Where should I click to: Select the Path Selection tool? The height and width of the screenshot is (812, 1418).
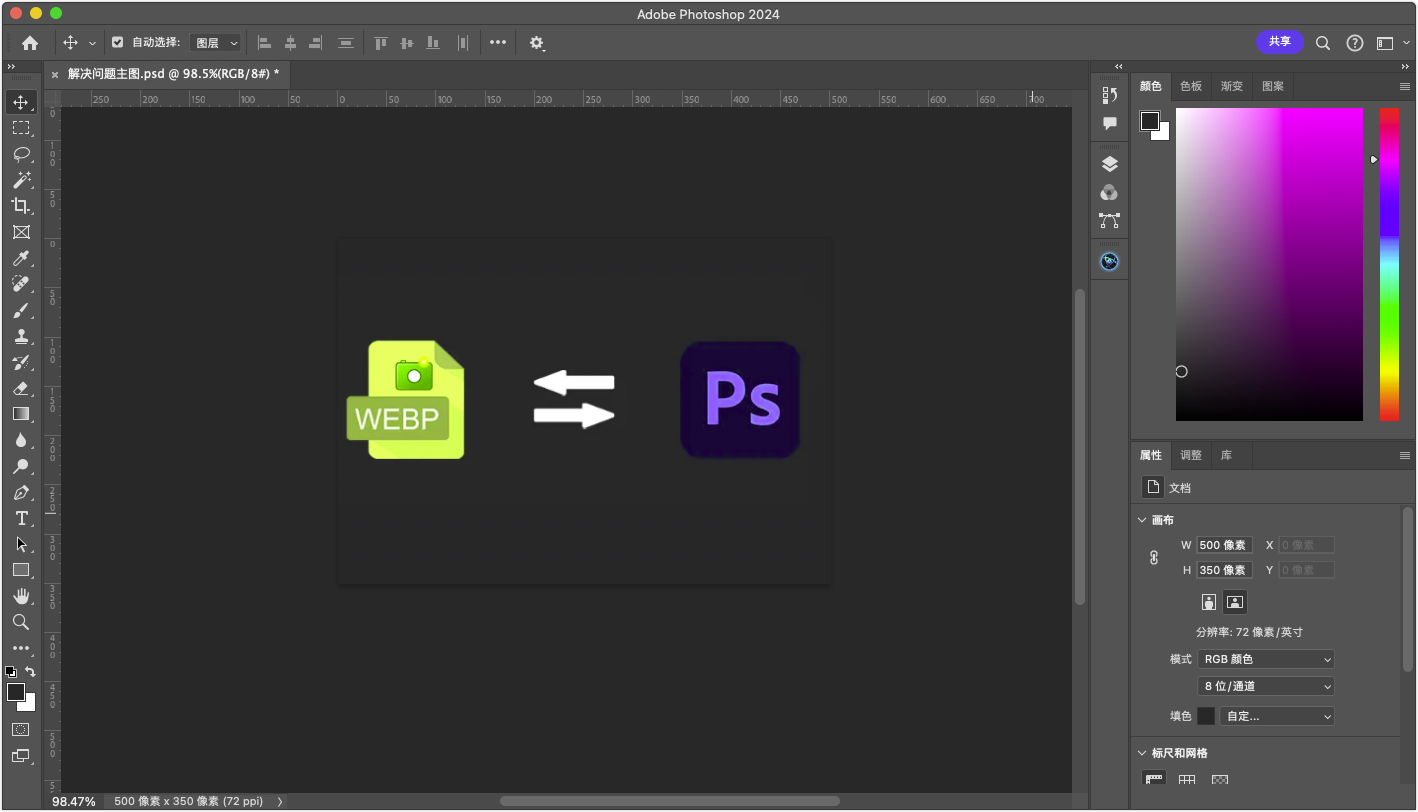tap(21, 544)
